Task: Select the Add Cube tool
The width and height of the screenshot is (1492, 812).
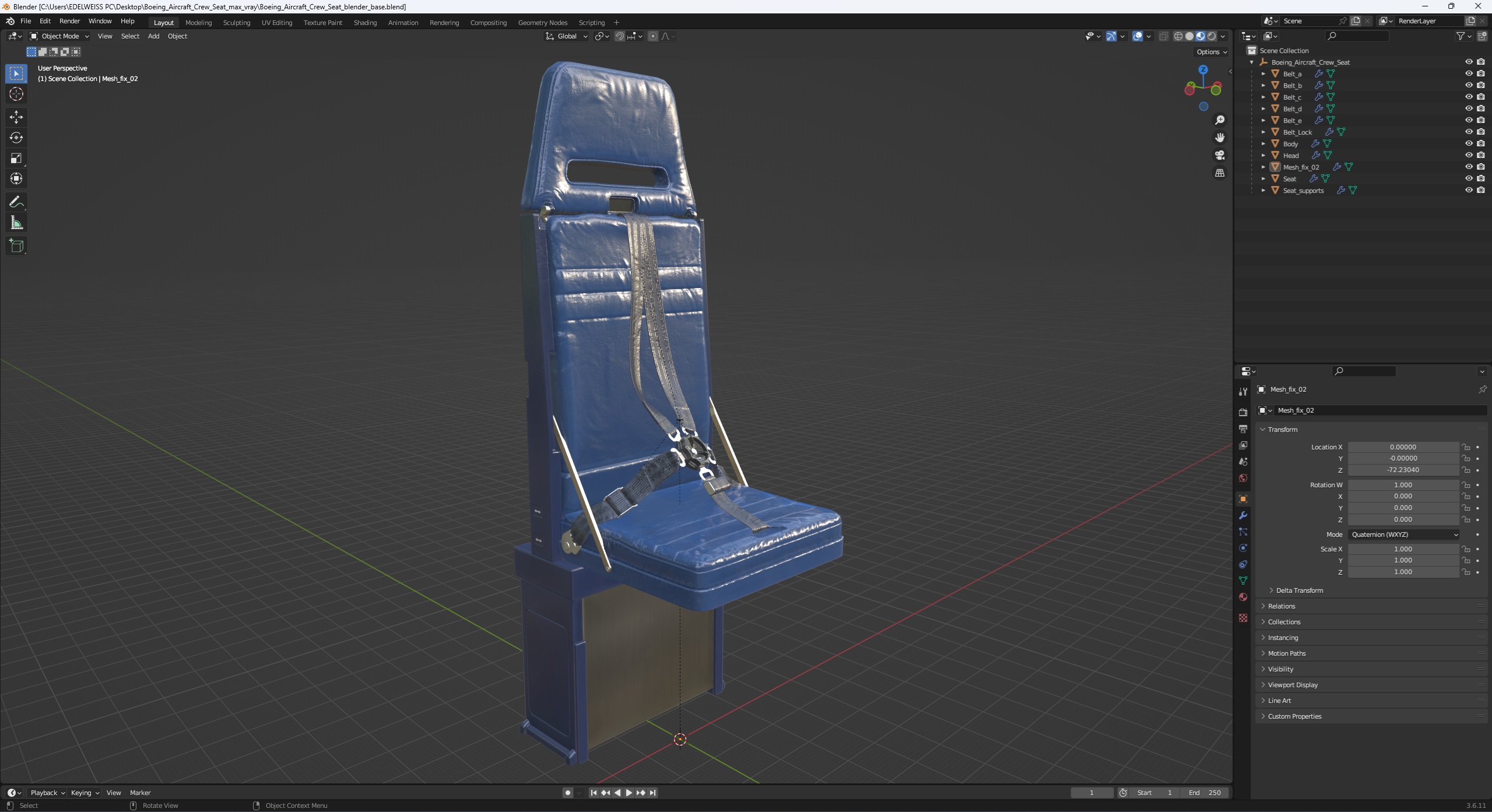Action: click(x=16, y=245)
